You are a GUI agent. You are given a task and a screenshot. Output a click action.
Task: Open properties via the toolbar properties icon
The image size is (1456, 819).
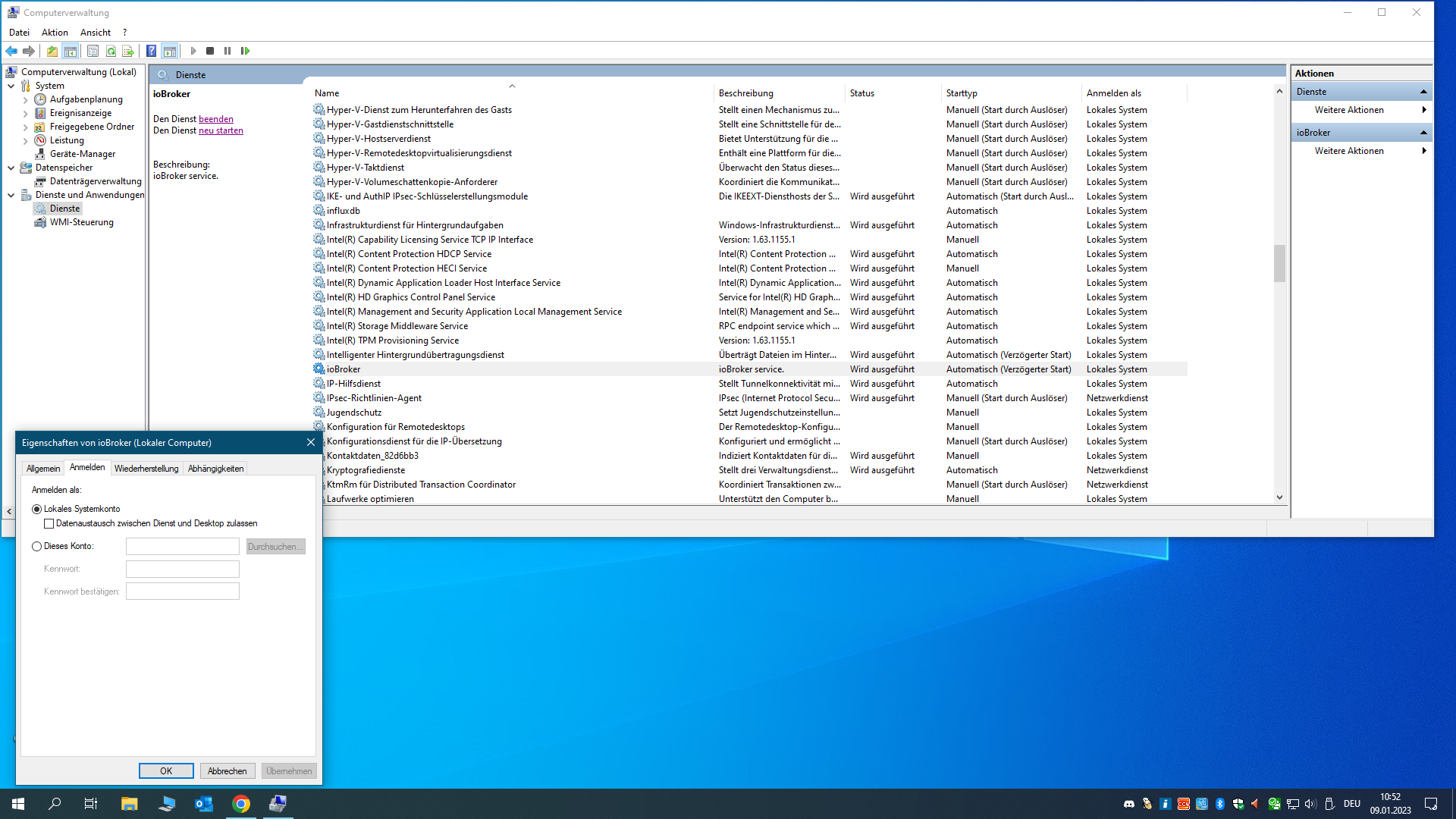93,51
